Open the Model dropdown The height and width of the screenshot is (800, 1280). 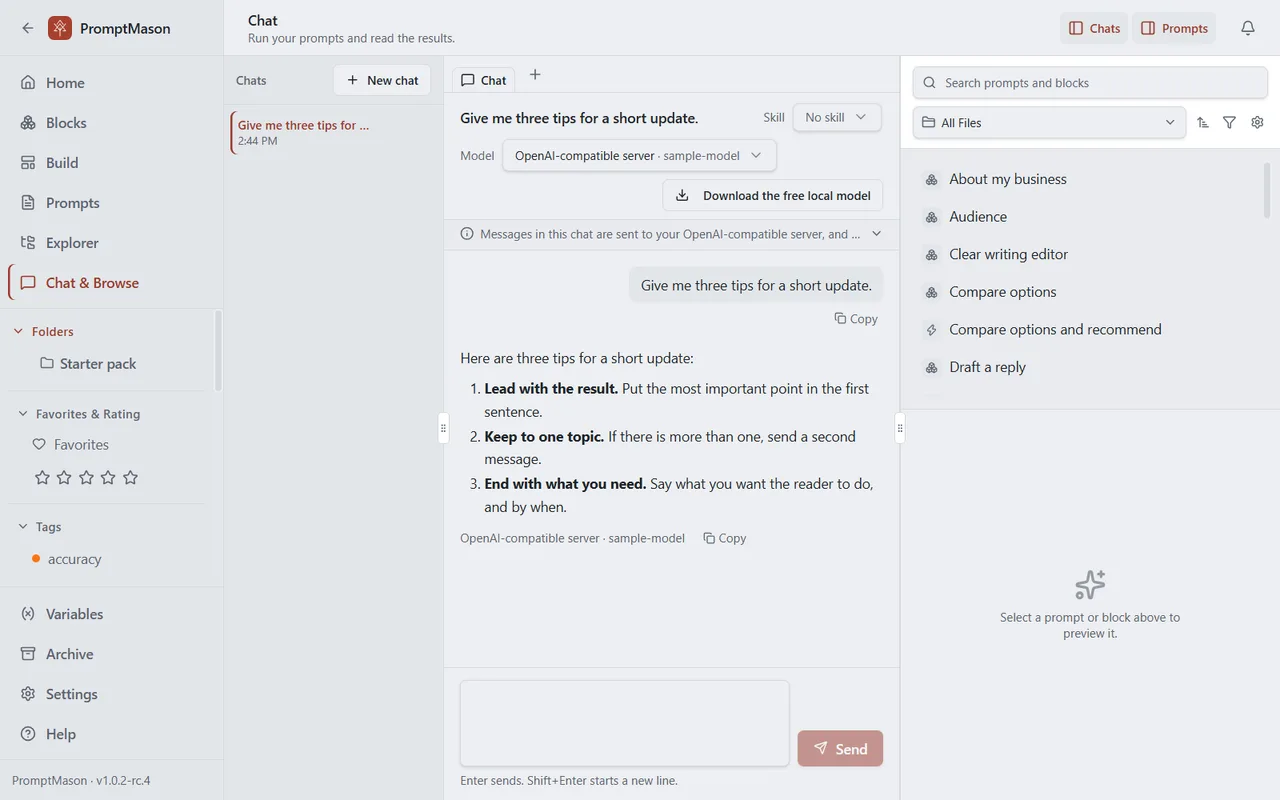coord(639,155)
